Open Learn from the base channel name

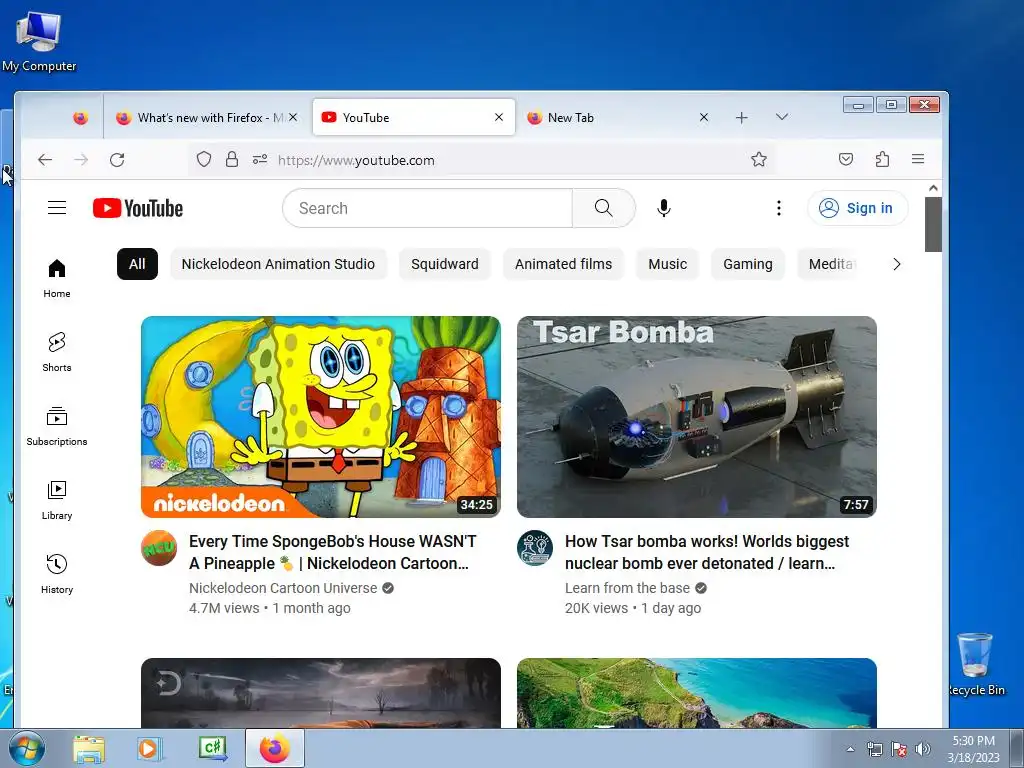pyautogui.click(x=627, y=588)
